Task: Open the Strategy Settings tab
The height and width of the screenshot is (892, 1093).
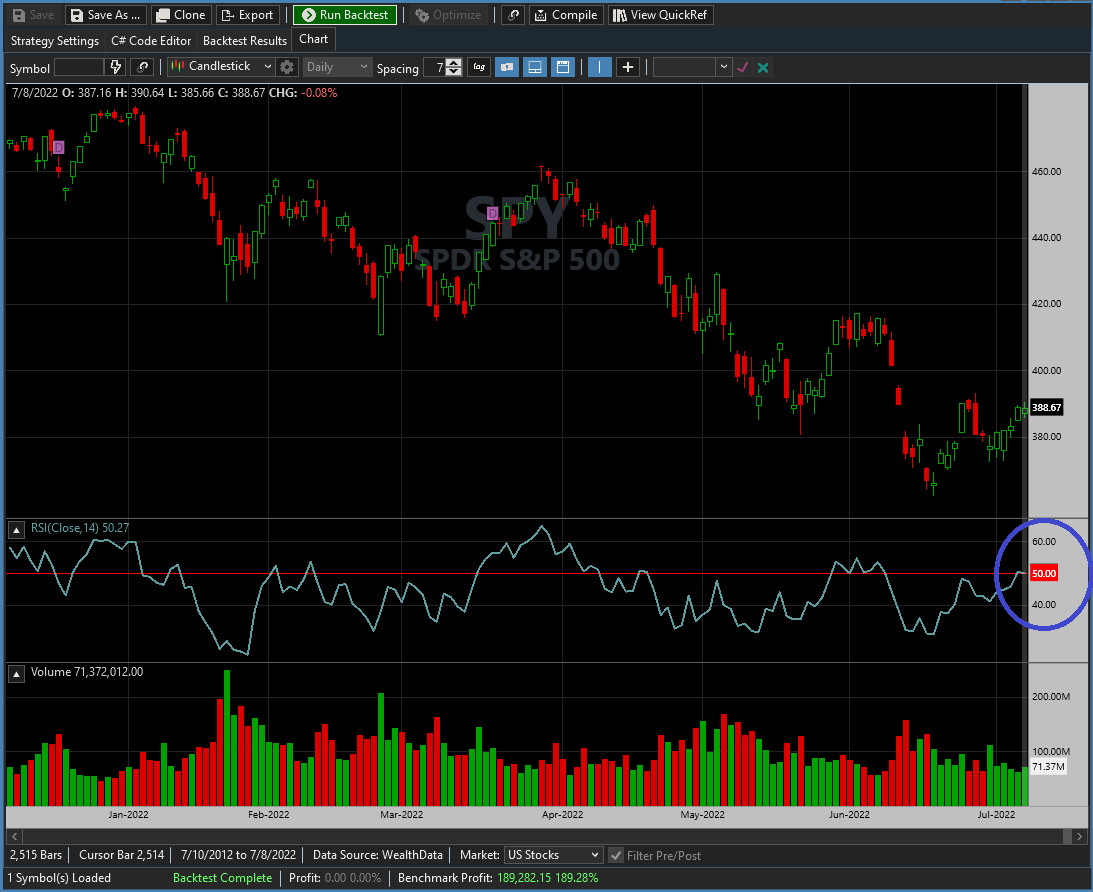Action: 55,40
